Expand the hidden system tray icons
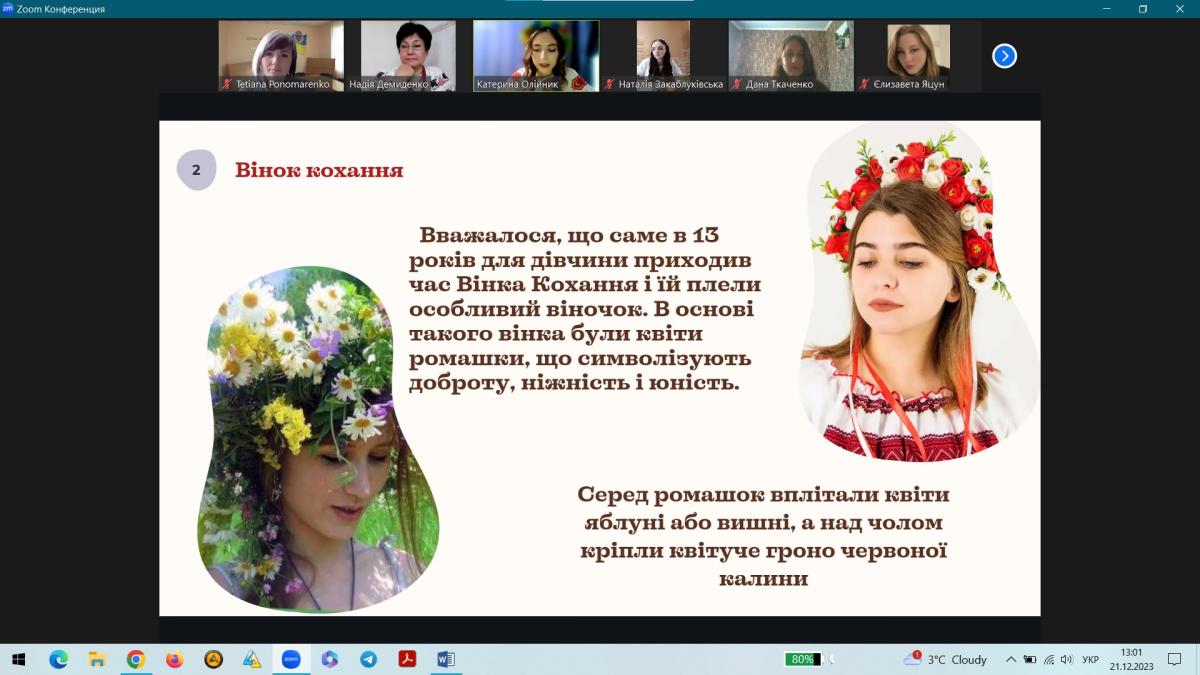Image resolution: width=1200 pixels, height=675 pixels. 1011,659
